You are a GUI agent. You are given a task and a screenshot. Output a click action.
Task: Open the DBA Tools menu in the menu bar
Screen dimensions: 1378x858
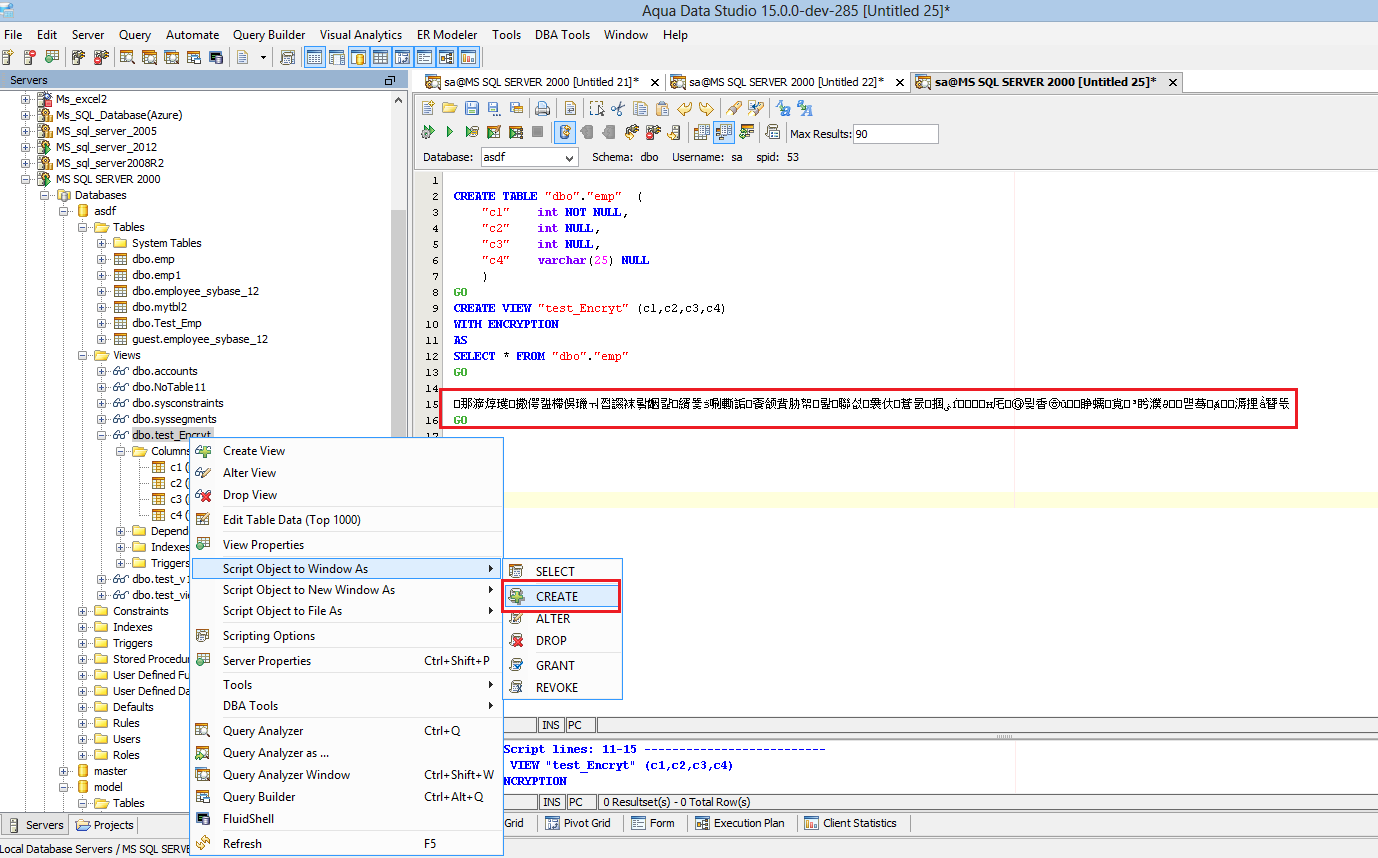point(562,34)
